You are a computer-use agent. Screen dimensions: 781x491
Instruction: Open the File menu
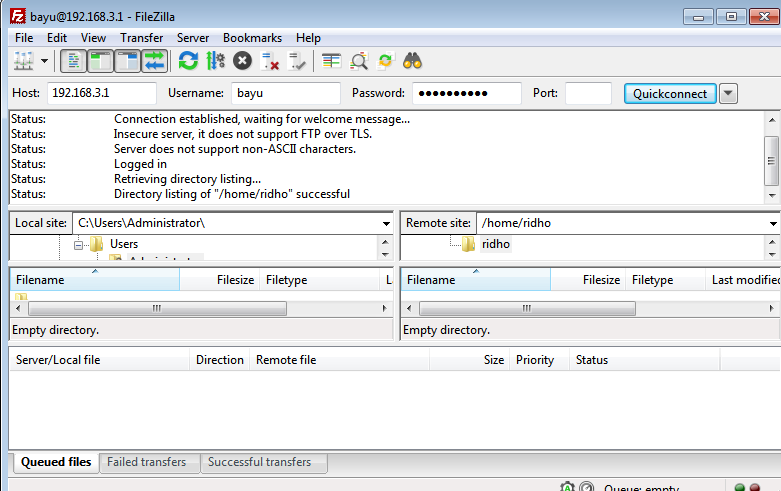tap(24, 38)
